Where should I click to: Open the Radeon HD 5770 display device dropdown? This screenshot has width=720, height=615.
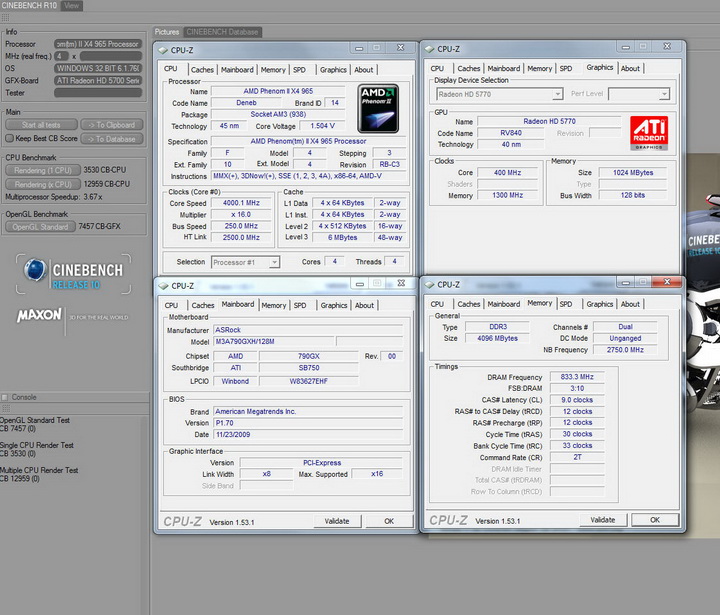pyautogui.click(x=500, y=94)
